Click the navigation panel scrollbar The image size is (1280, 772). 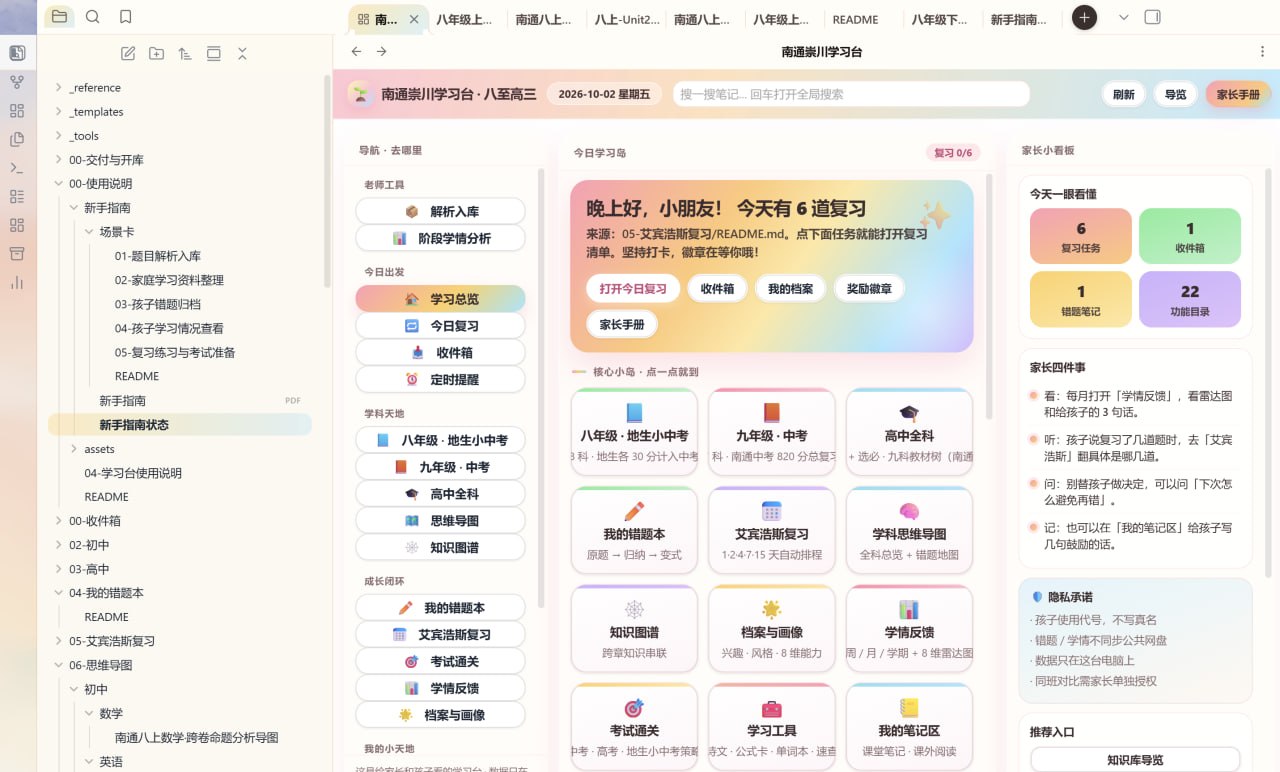tap(541, 388)
